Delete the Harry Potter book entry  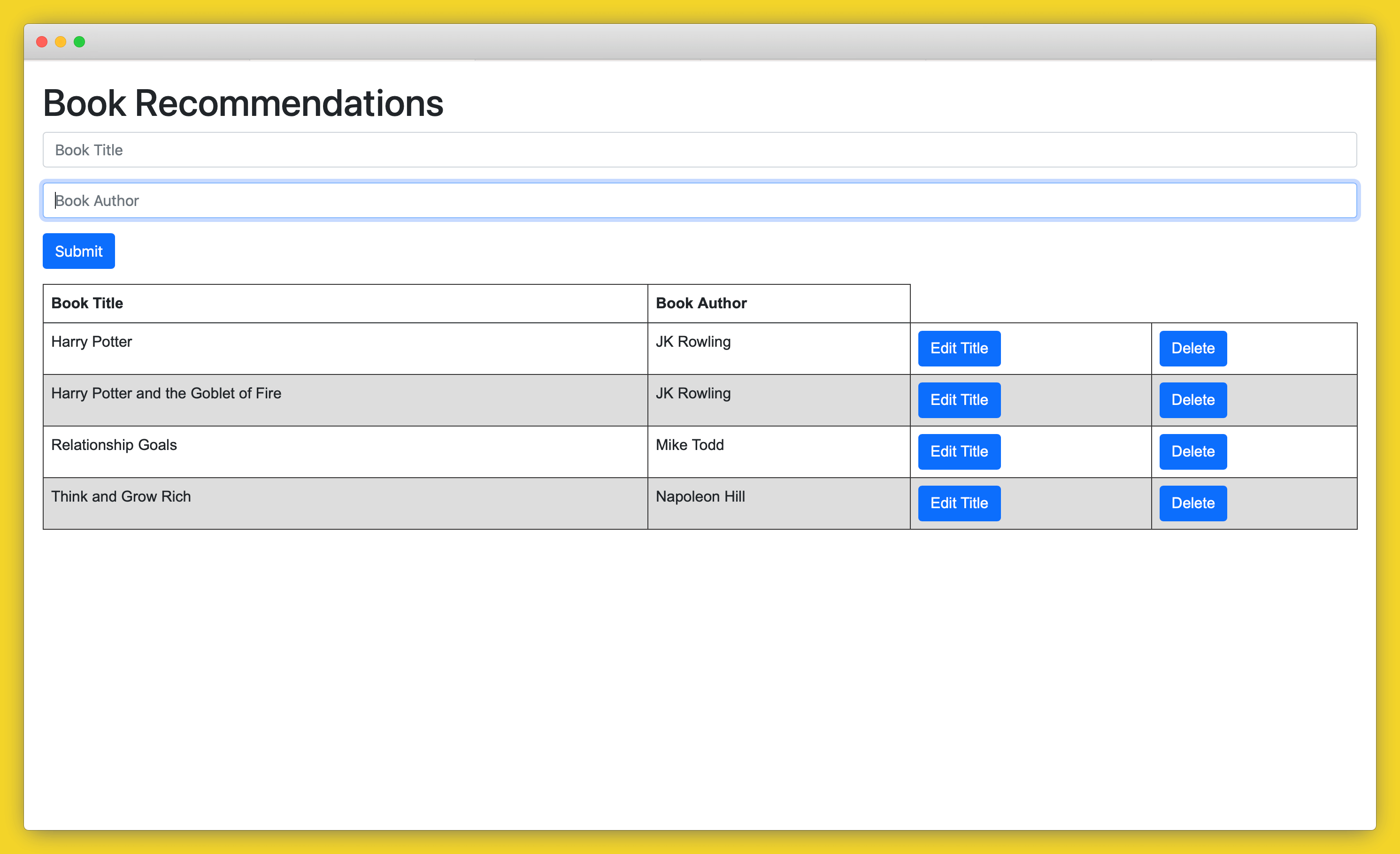pos(1192,348)
